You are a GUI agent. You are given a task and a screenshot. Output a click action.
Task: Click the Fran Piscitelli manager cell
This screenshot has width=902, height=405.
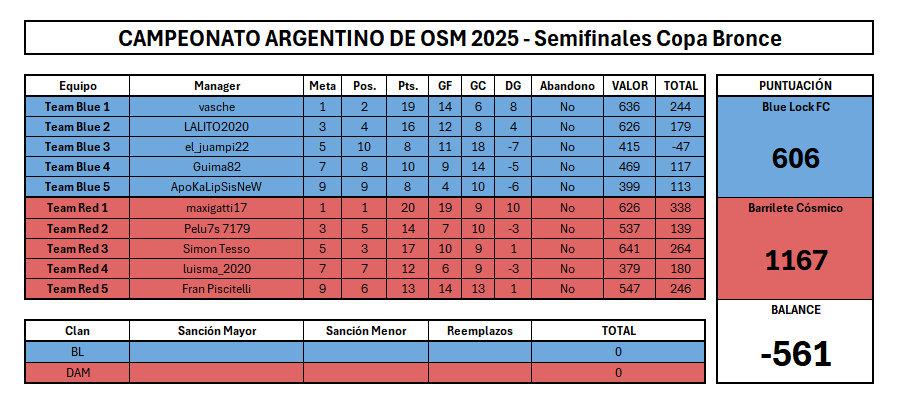coord(217,289)
